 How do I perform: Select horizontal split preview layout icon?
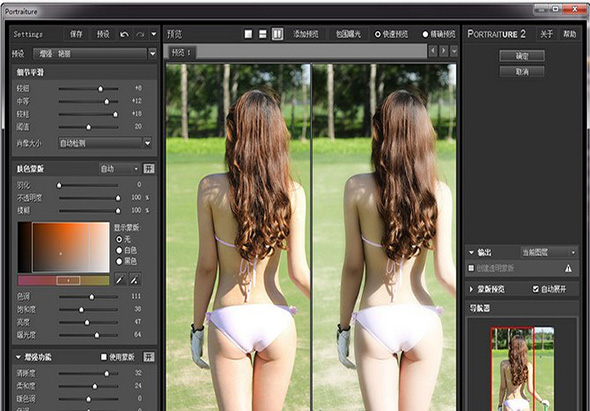coord(263,34)
